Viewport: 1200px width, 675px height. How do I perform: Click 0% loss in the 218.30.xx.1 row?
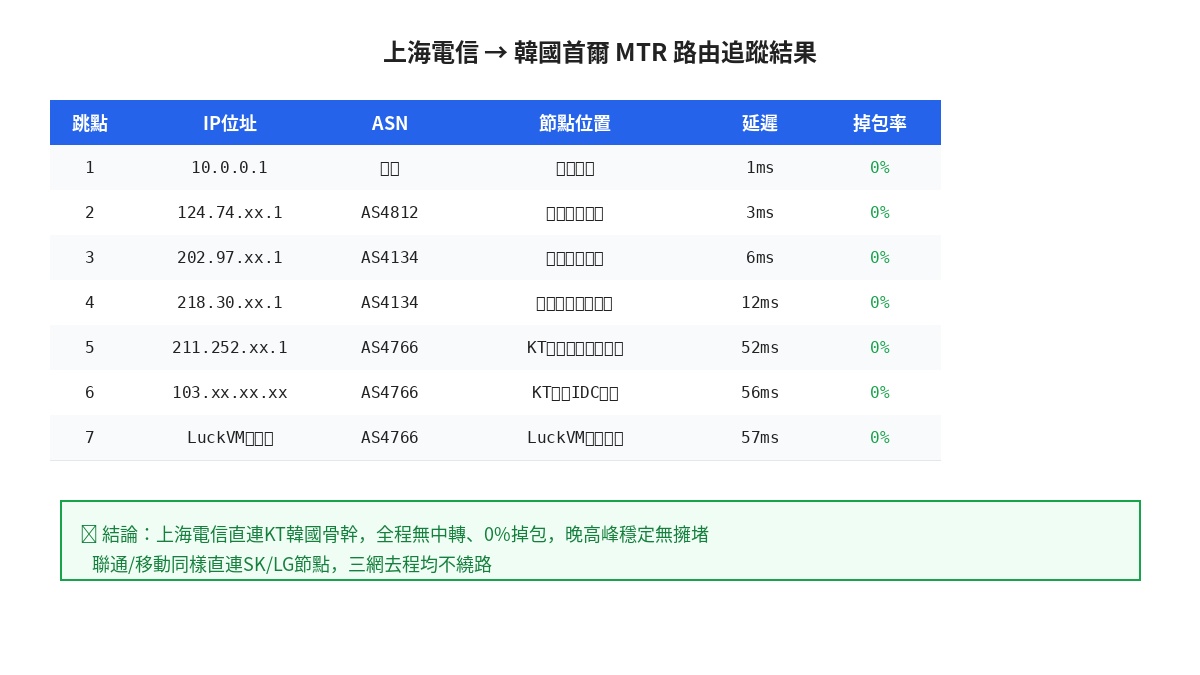coord(880,303)
